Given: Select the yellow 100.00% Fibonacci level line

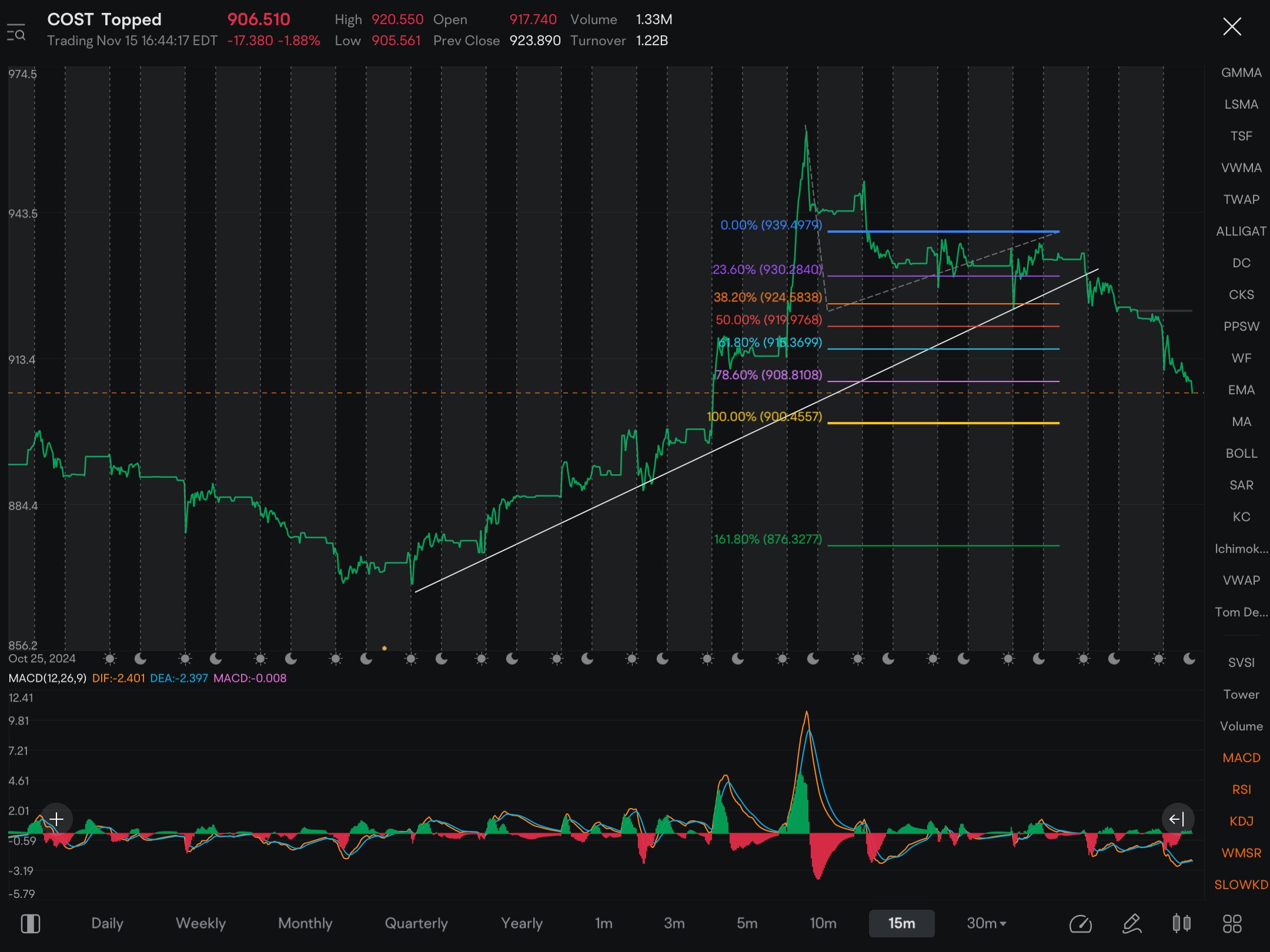Looking at the screenshot, I should pos(943,423).
